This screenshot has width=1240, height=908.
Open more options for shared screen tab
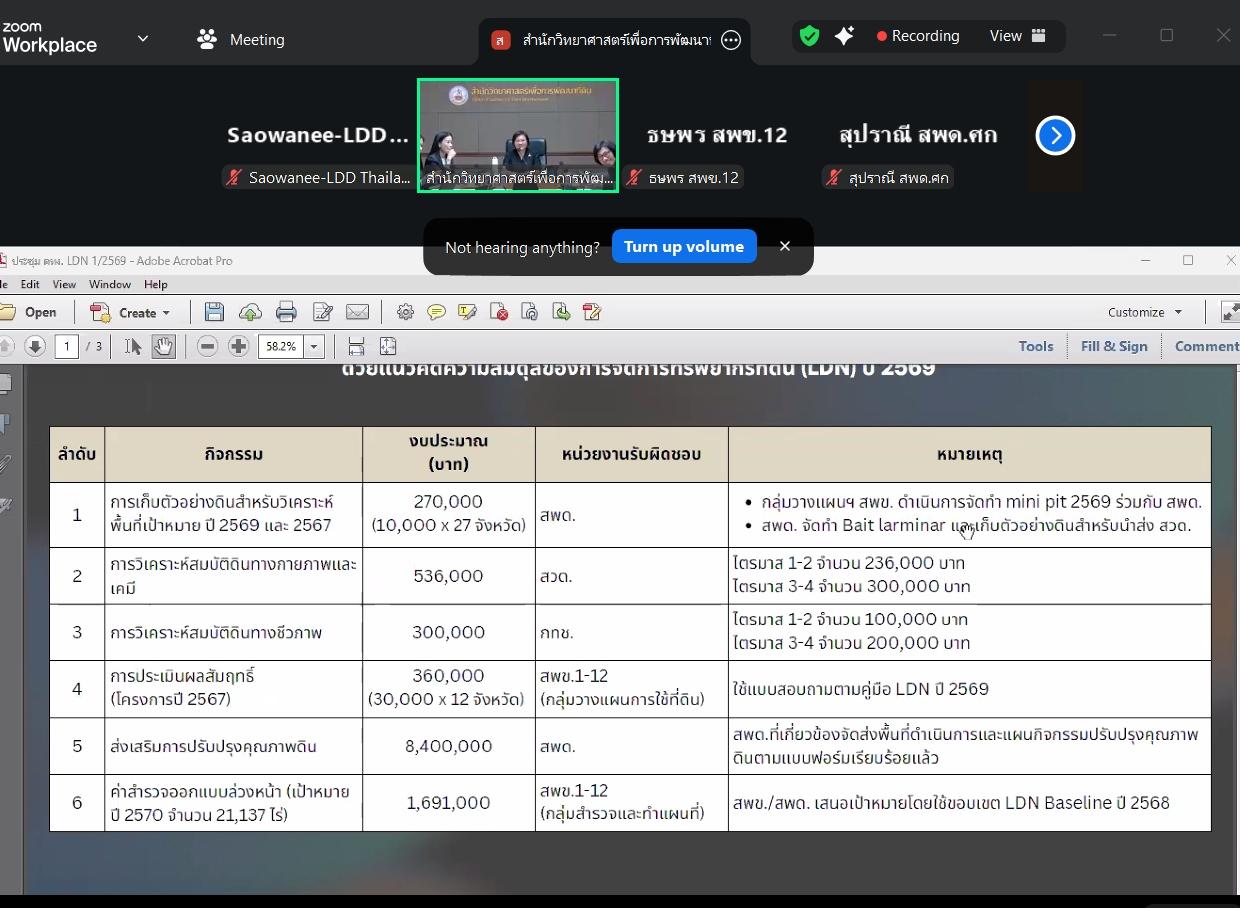(731, 40)
